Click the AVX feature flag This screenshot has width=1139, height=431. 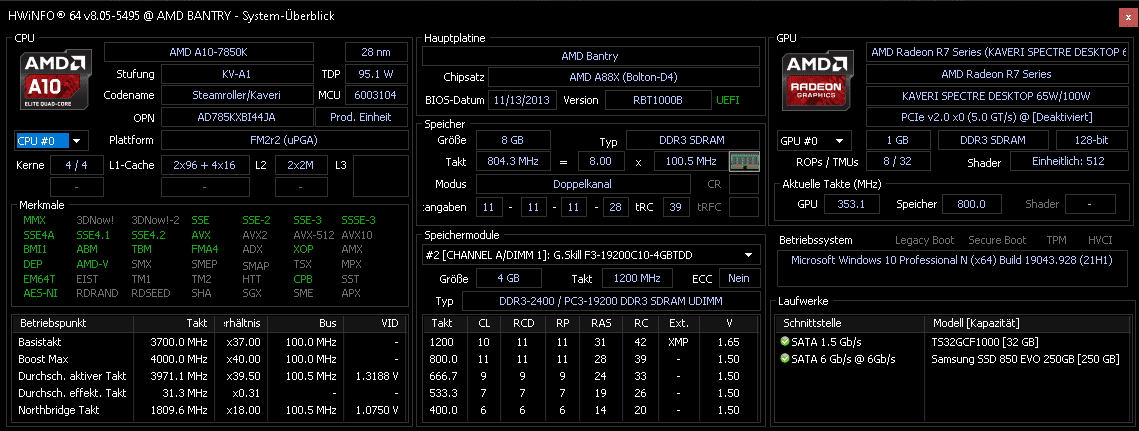(x=201, y=235)
